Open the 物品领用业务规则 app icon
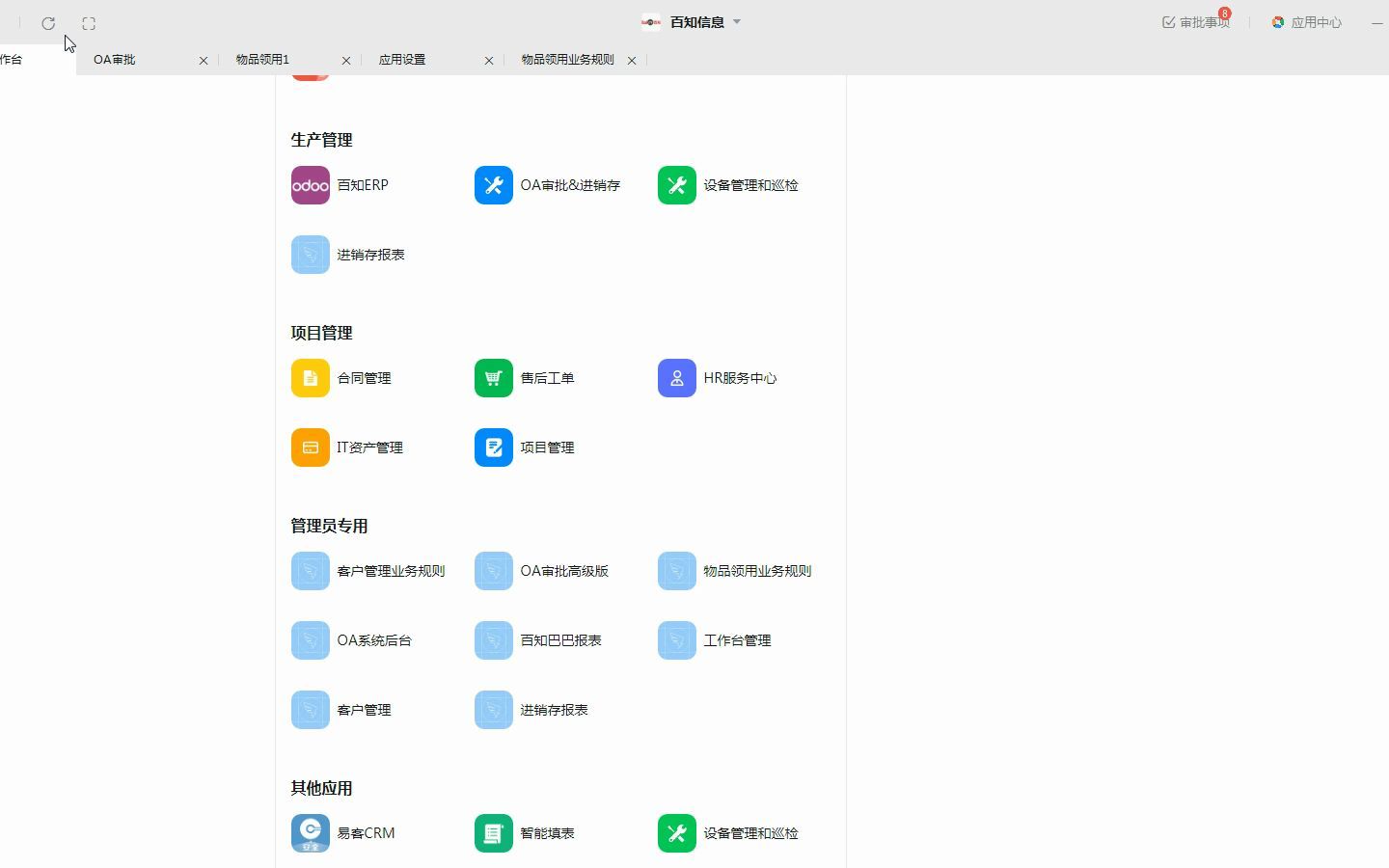The height and width of the screenshot is (868, 1389). (x=677, y=571)
